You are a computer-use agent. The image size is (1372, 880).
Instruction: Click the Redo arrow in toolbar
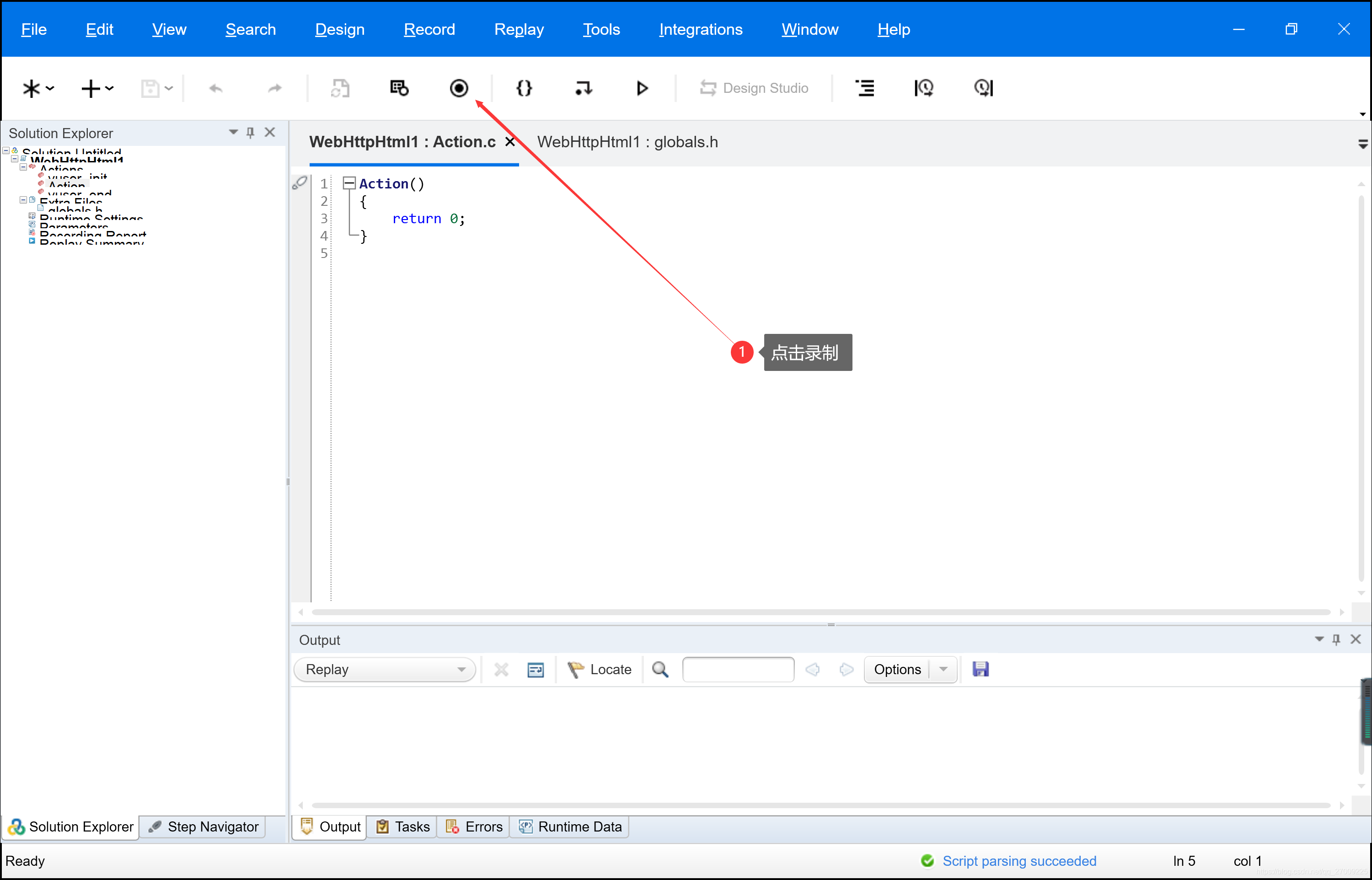coord(275,89)
